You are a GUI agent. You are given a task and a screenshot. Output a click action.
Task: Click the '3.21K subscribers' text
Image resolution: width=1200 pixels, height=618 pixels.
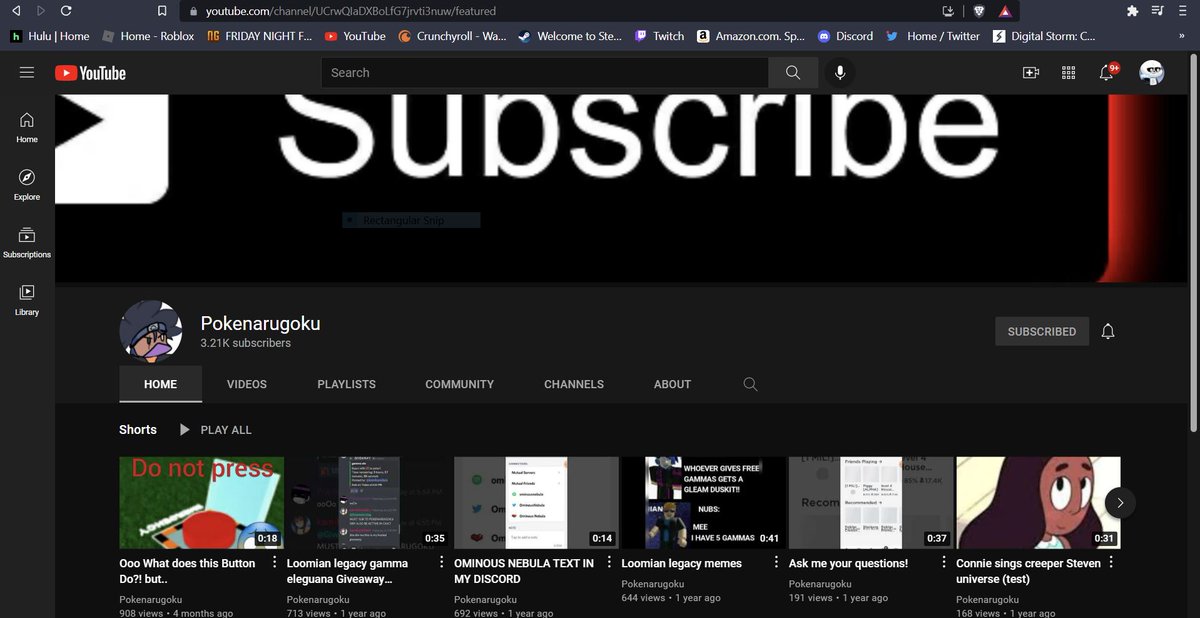click(245, 343)
